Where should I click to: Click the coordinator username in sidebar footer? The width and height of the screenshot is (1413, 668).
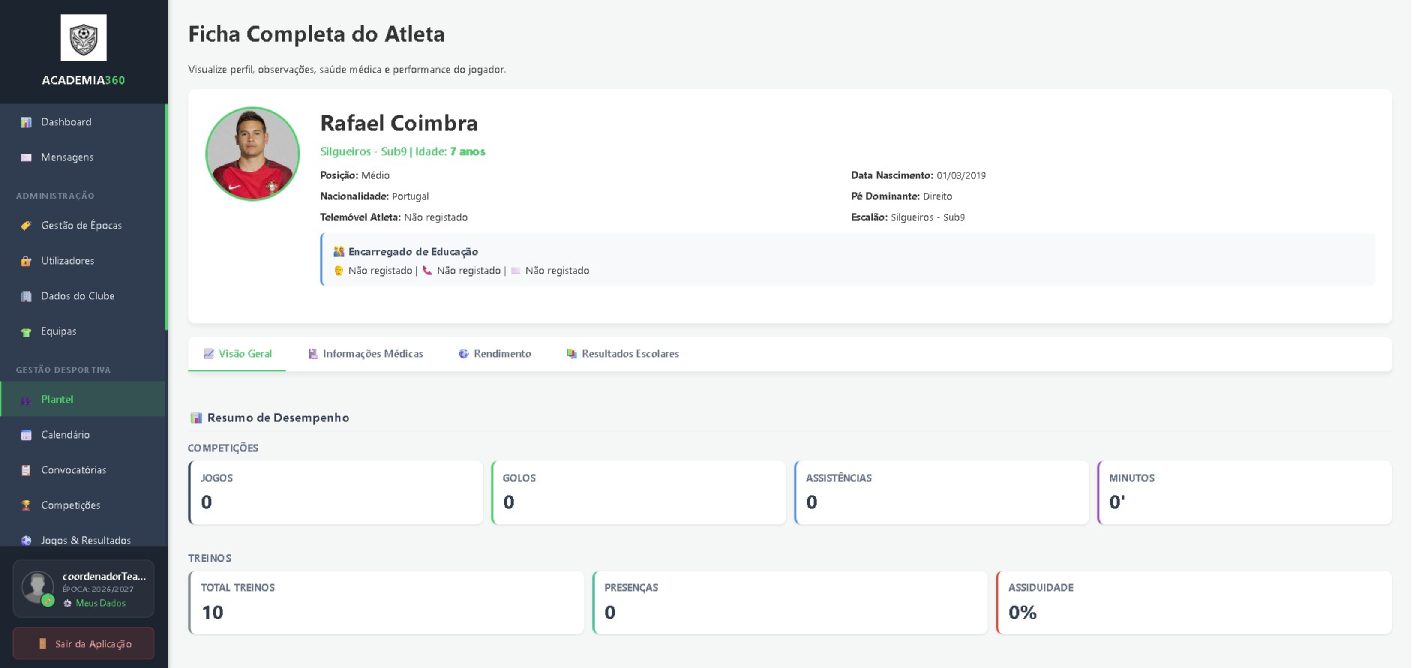[104, 576]
